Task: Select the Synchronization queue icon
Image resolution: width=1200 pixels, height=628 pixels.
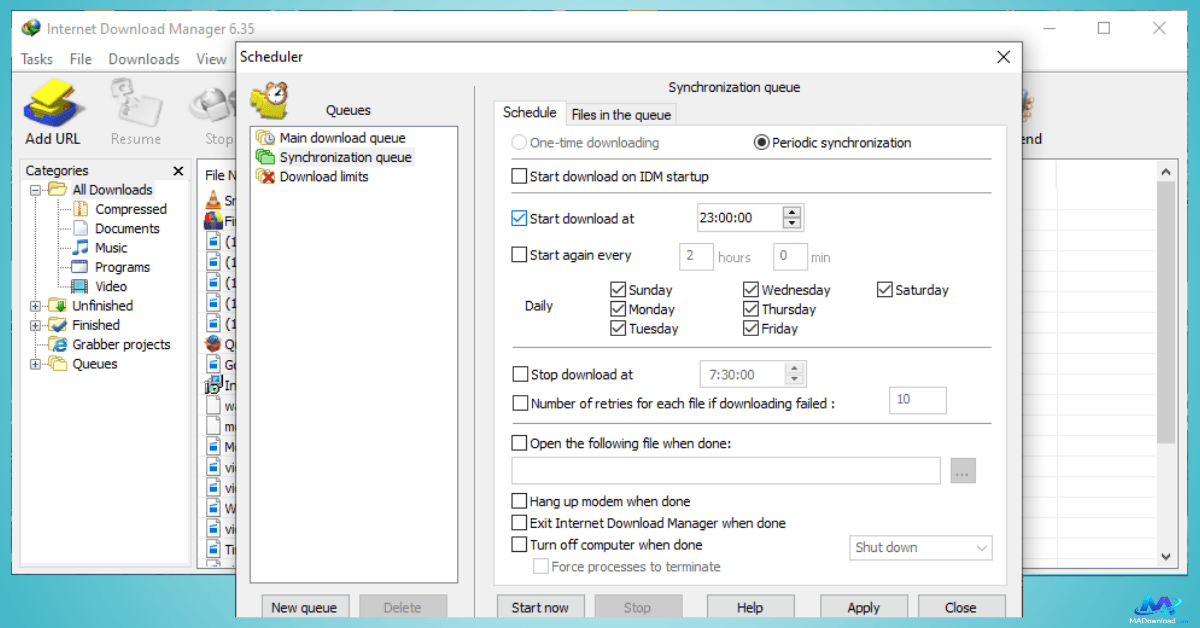Action: [x=265, y=157]
